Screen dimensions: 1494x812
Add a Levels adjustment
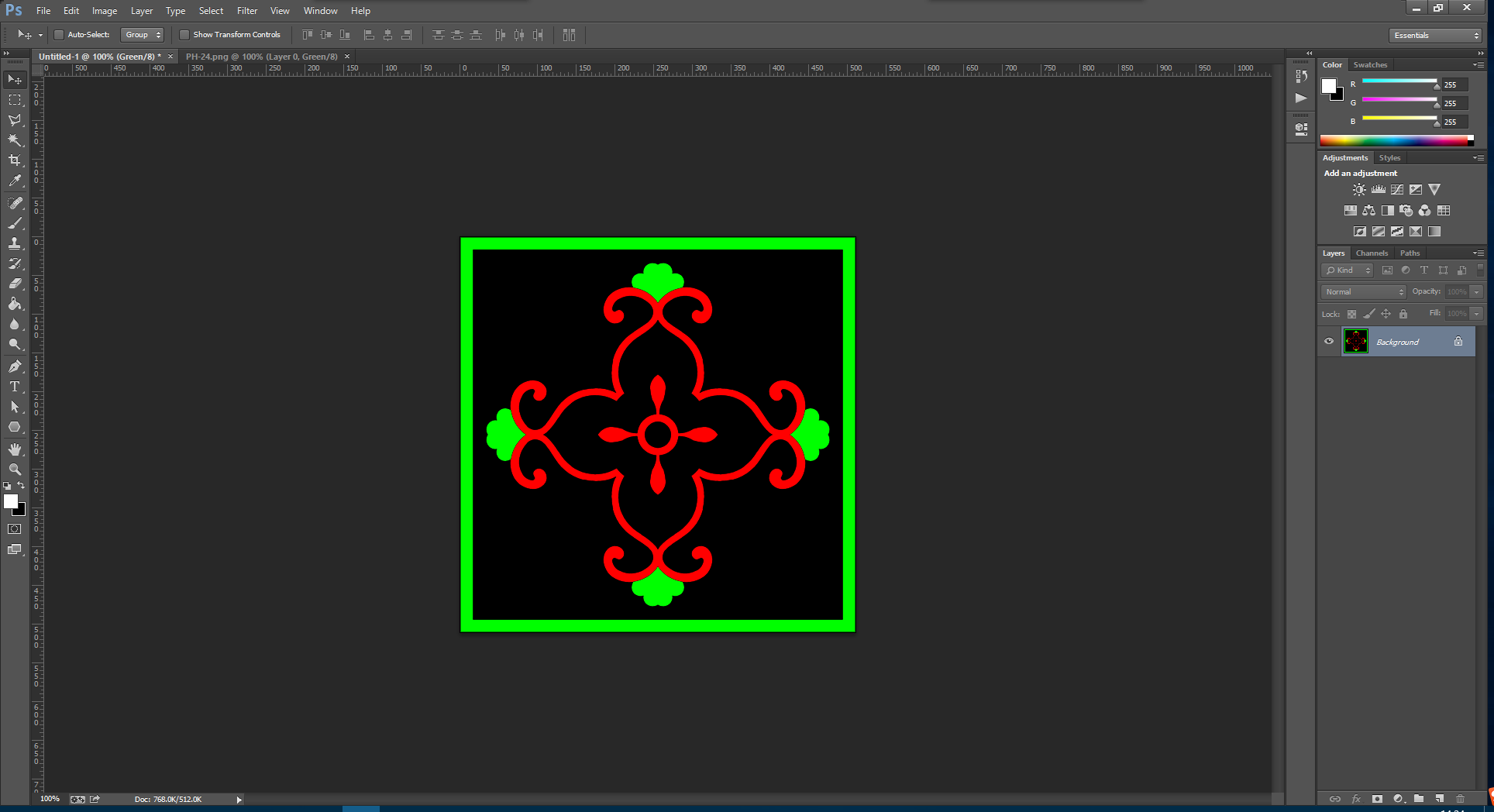[x=1379, y=189]
